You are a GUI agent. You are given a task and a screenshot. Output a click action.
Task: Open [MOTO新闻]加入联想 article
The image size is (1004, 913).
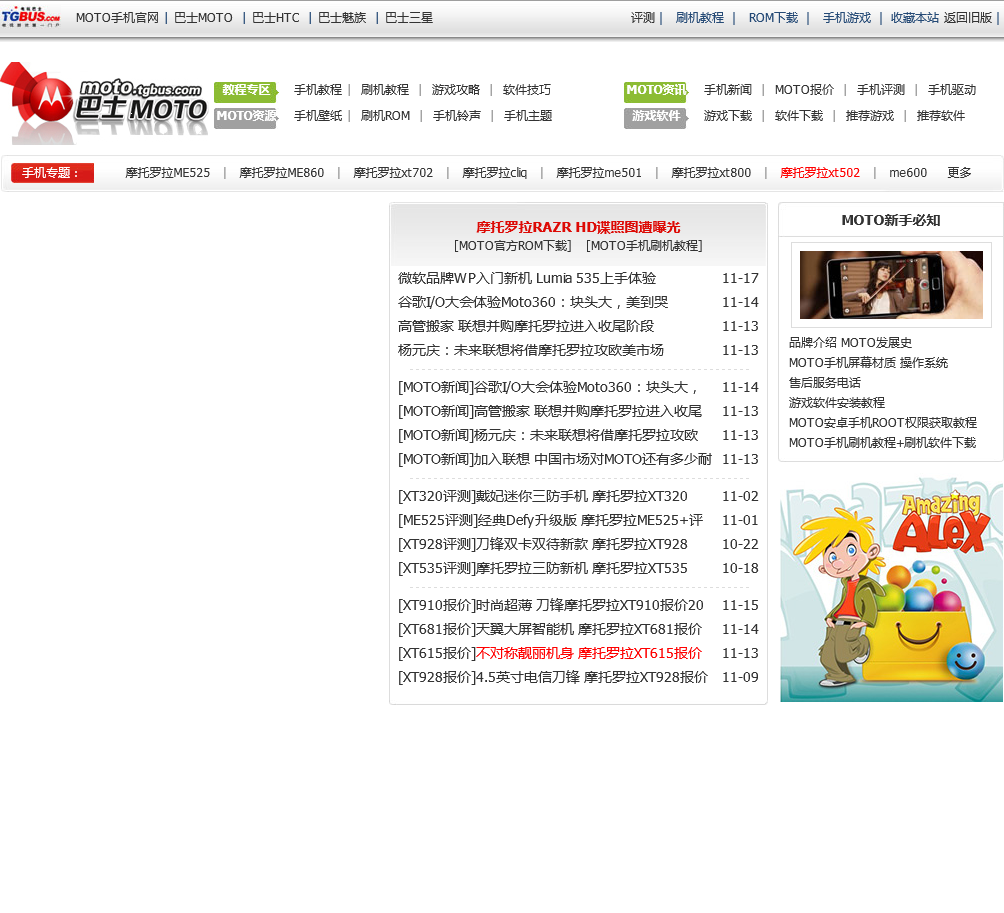tap(555, 459)
